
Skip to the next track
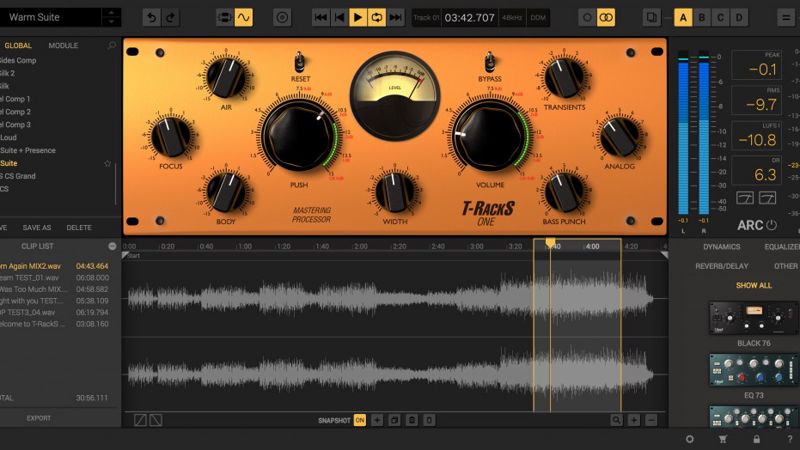click(x=395, y=18)
